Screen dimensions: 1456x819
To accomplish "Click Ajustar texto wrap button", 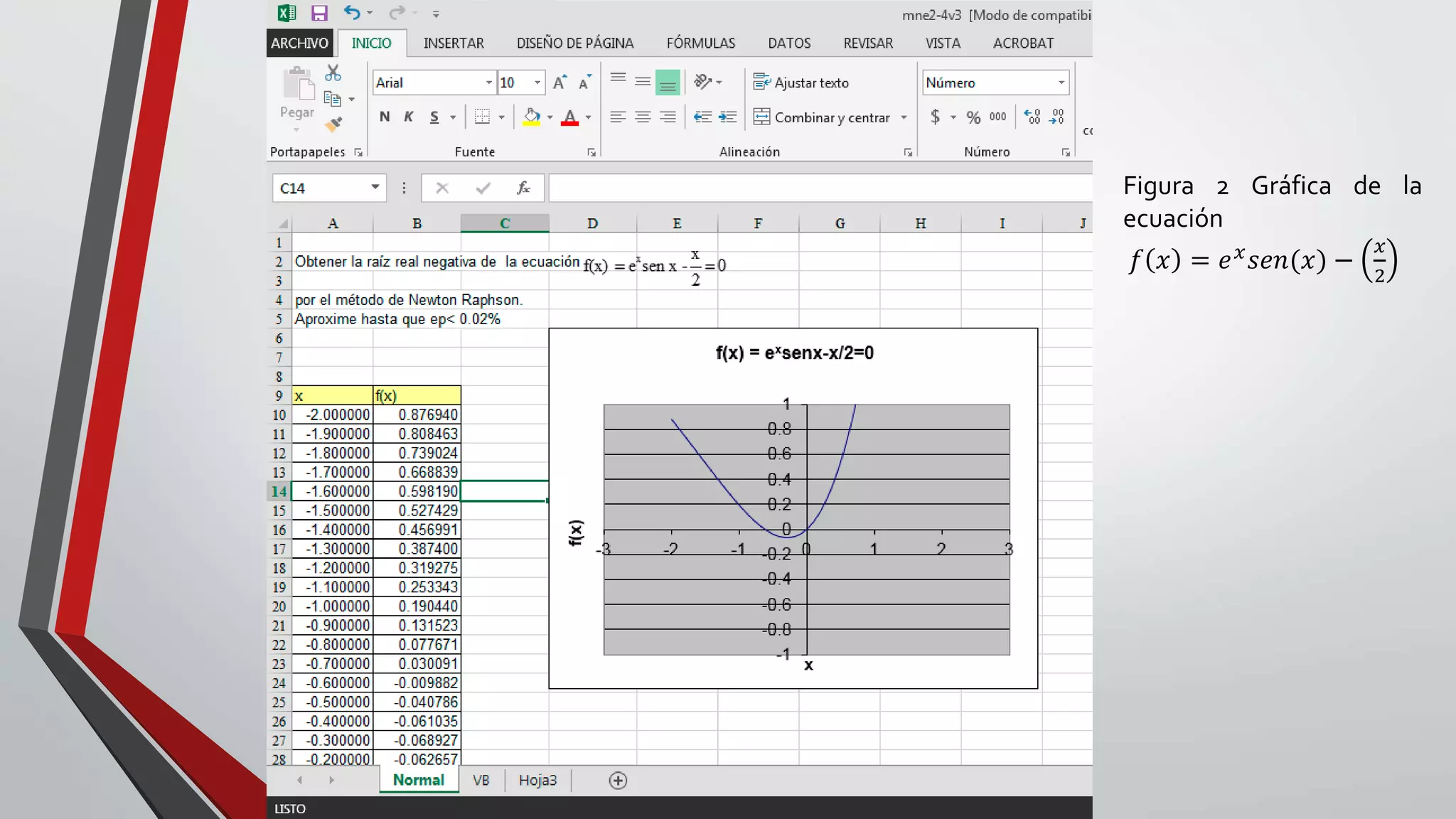I will click(x=801, y=82).
